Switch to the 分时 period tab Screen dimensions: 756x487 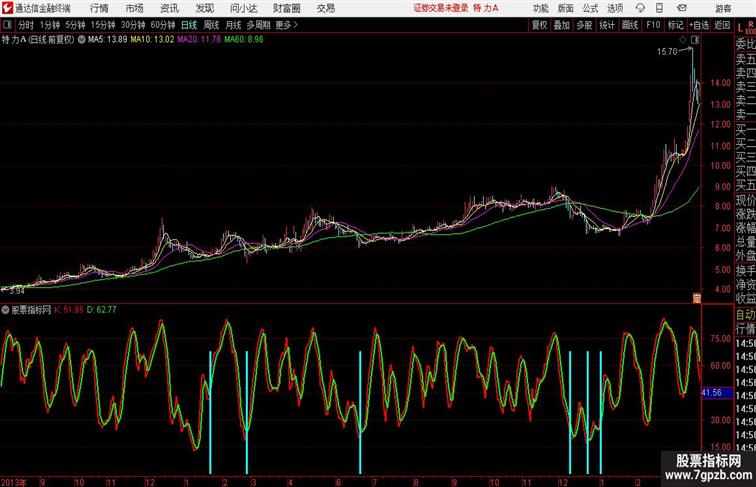click(26, 25)
